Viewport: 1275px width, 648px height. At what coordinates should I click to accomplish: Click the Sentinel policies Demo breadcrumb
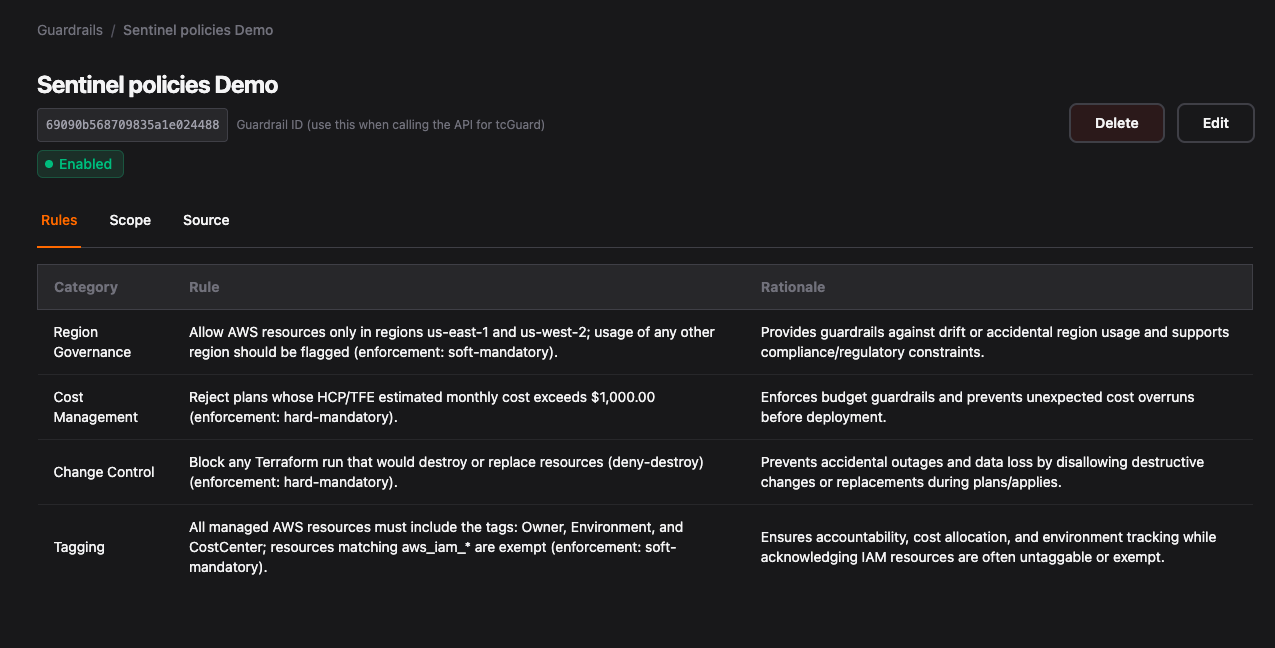click(x=198, y=30)
